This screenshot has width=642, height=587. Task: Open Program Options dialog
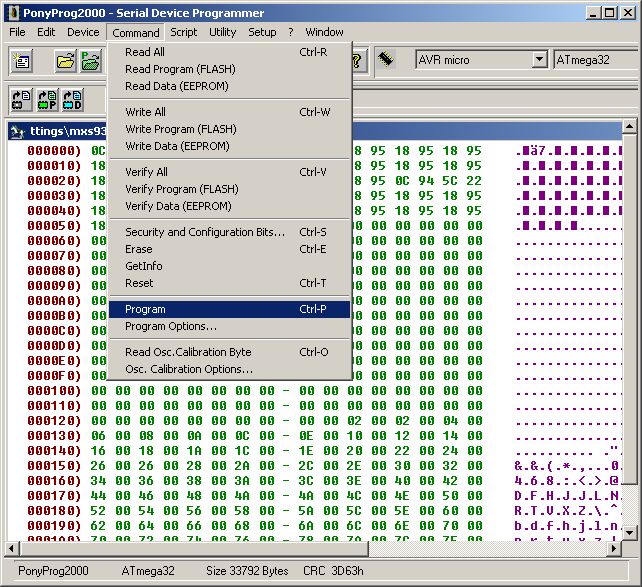coord(229,327)
